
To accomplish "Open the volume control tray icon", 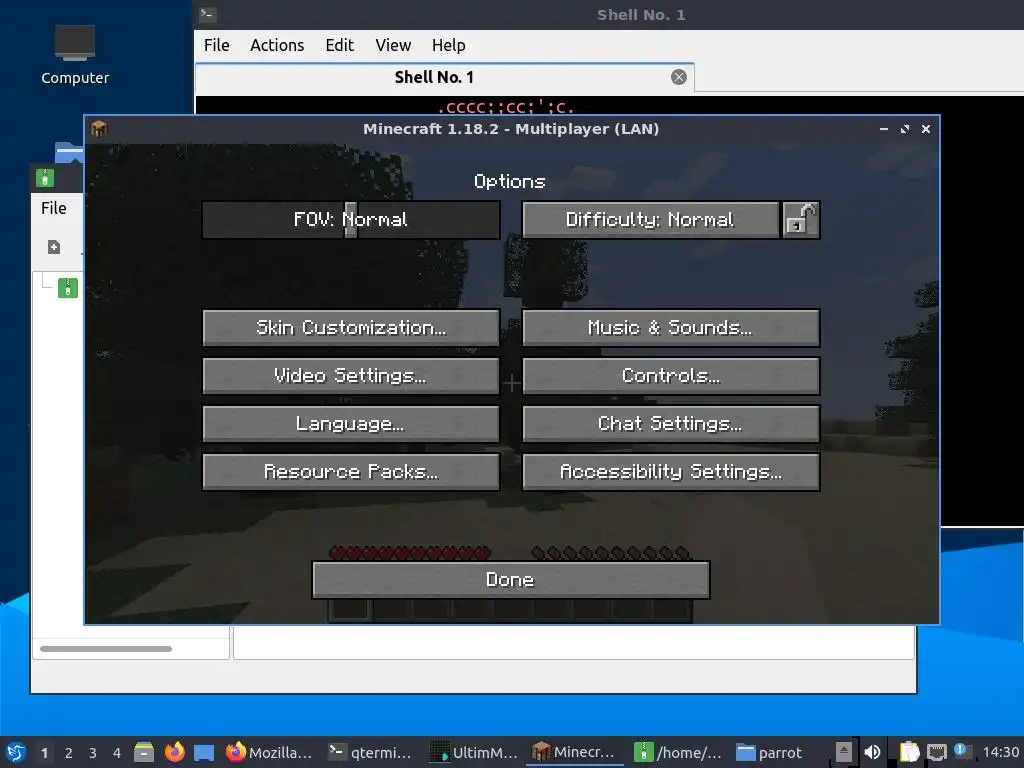I will 872,752.
